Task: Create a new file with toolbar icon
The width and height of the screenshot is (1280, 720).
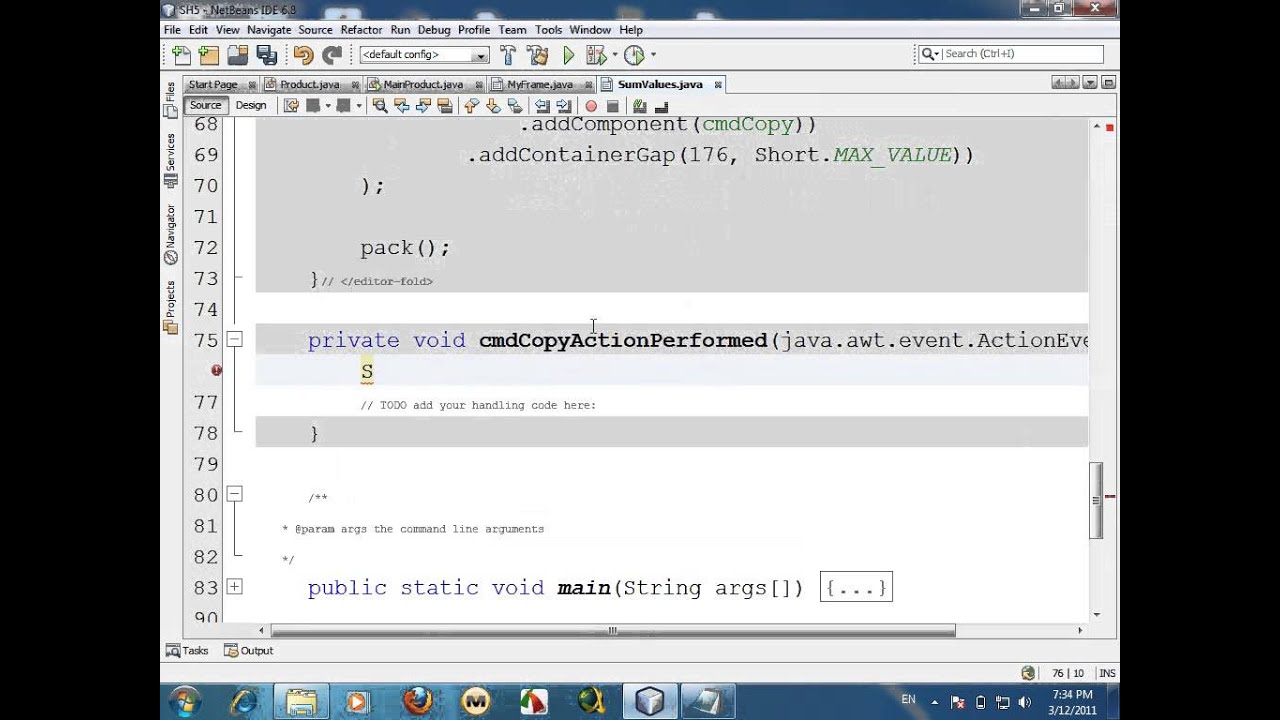Action: (181, 55)
